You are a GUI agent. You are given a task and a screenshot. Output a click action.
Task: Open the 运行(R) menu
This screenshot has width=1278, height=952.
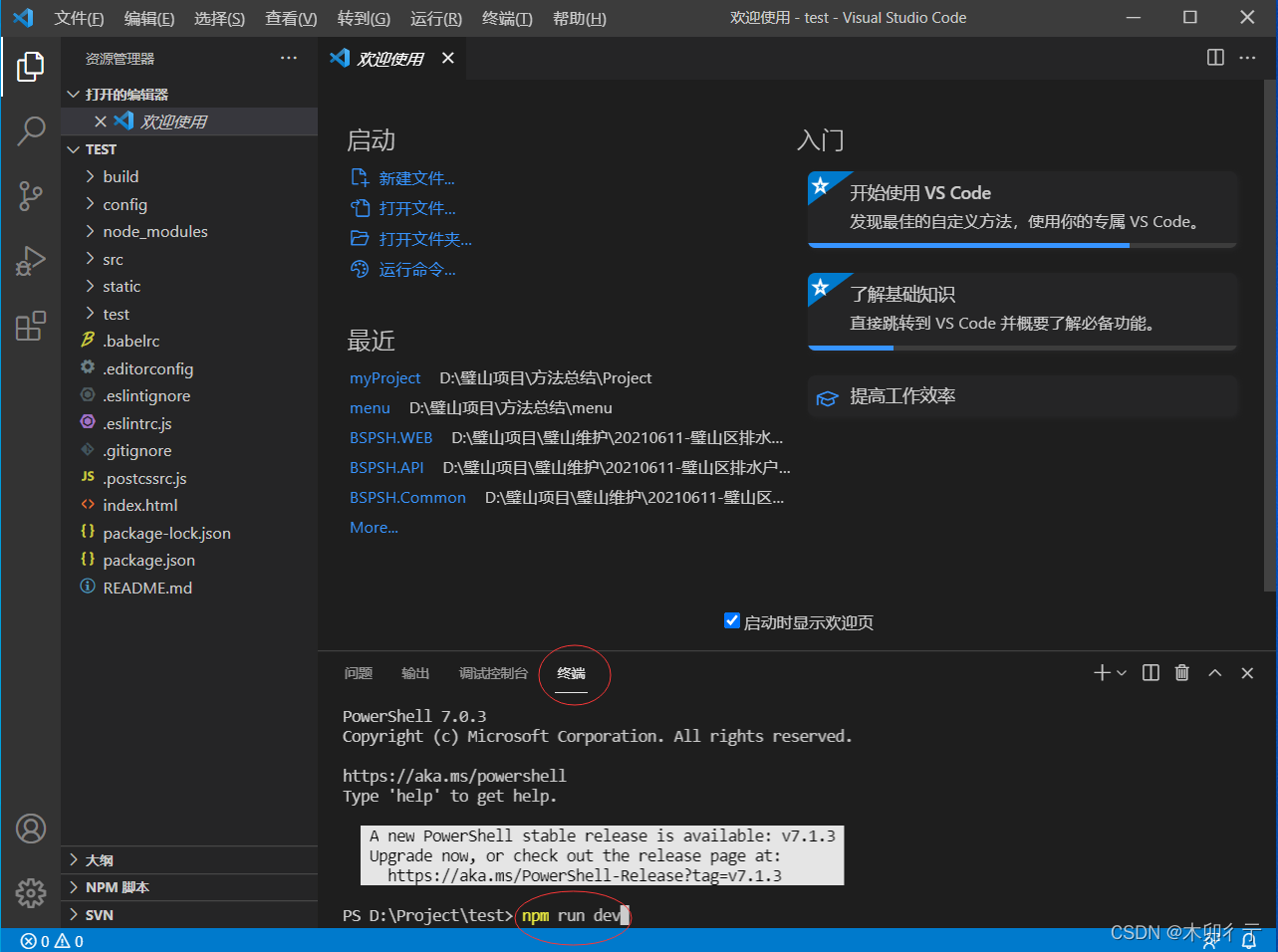(x=436, y=18)
